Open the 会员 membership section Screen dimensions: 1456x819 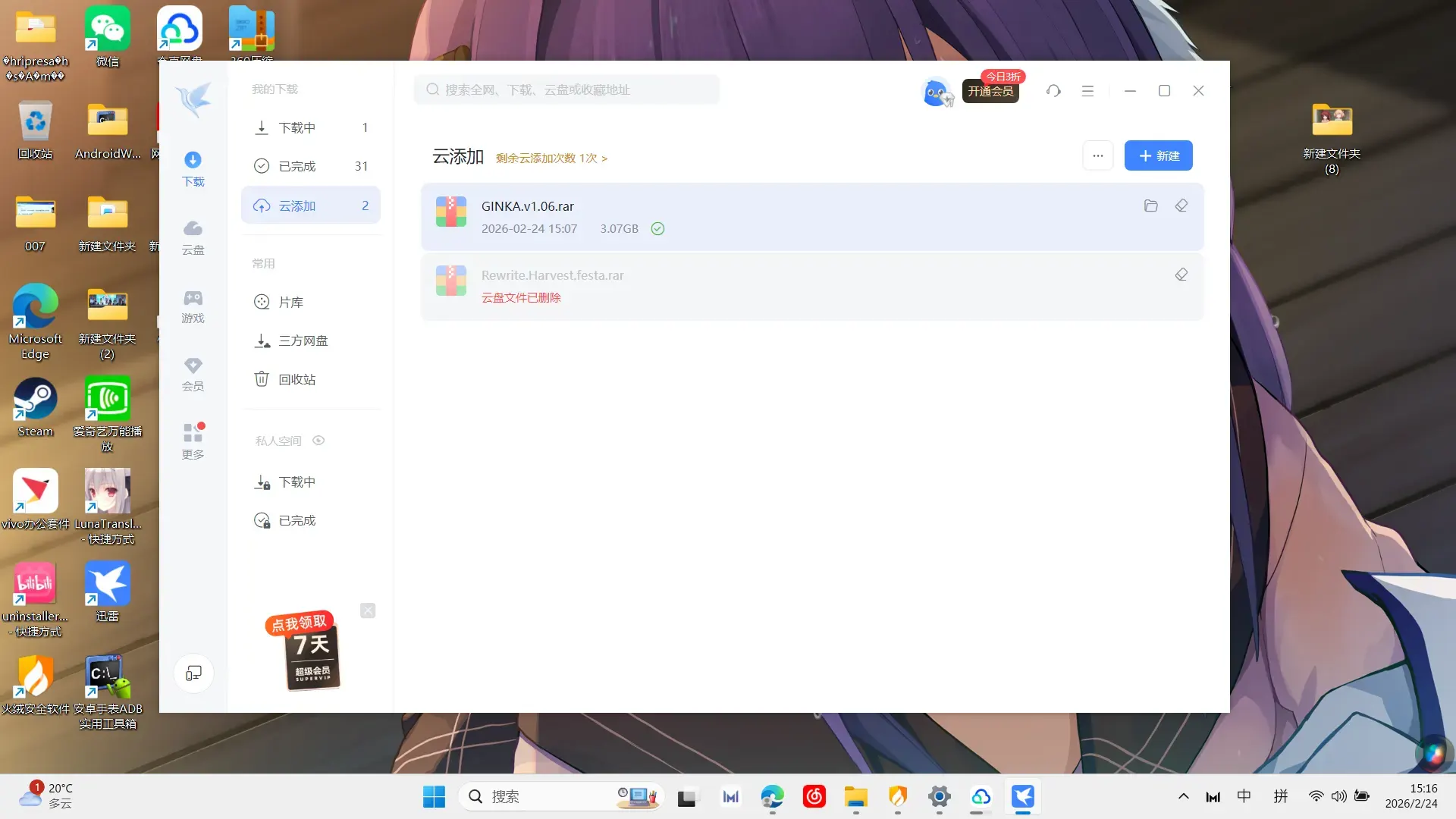pyautogui.click(x=193, y=374)
